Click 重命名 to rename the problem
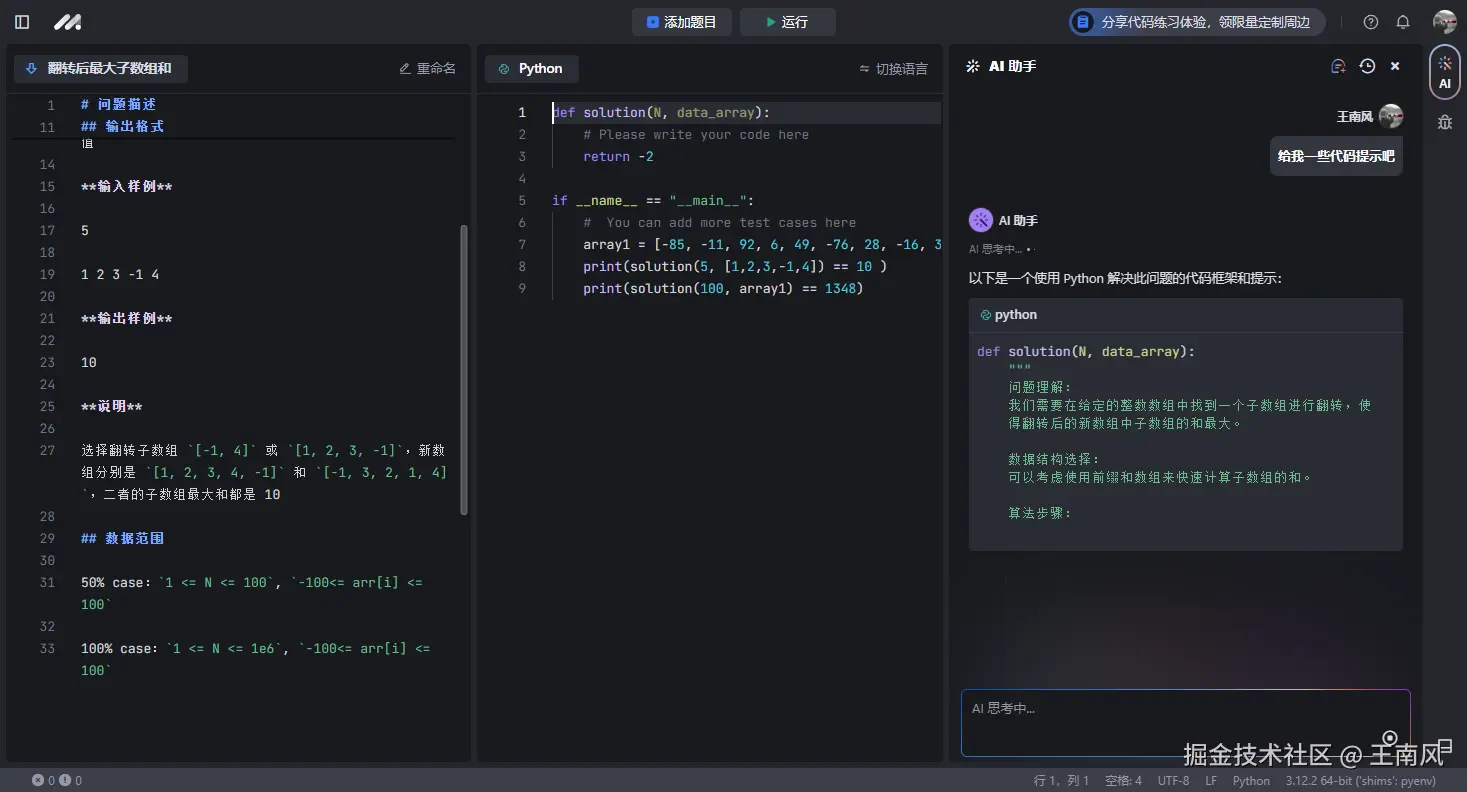Image resolution: width=1467 pixels, height=792 pixels. tap(427, 68)
